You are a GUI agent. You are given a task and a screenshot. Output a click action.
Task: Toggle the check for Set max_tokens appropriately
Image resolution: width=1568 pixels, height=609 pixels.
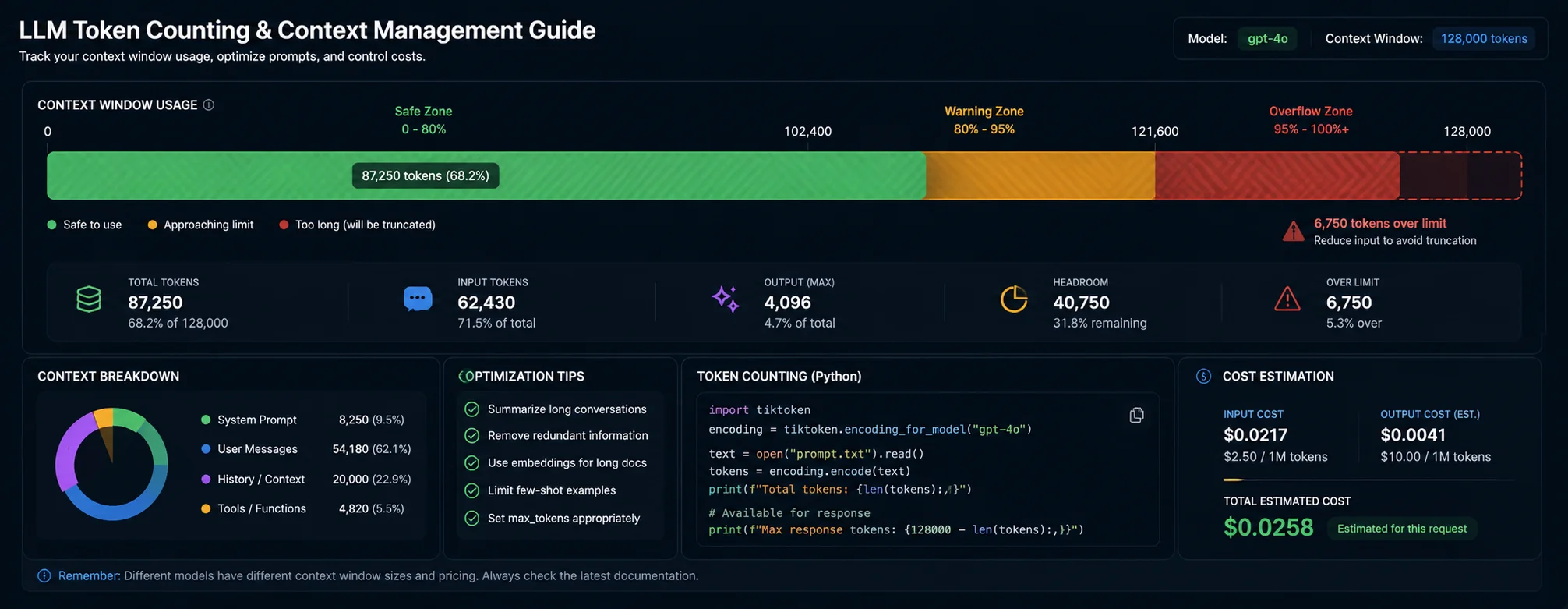click(x=471, y=518)
